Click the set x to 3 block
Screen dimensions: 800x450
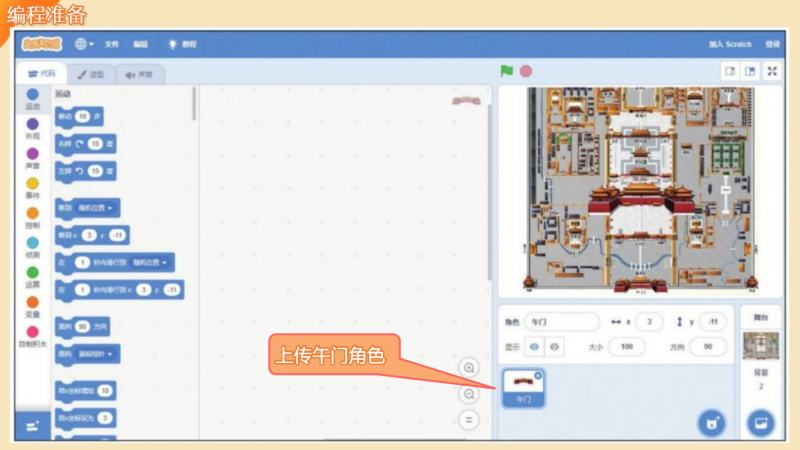click(x=86, y=418)
